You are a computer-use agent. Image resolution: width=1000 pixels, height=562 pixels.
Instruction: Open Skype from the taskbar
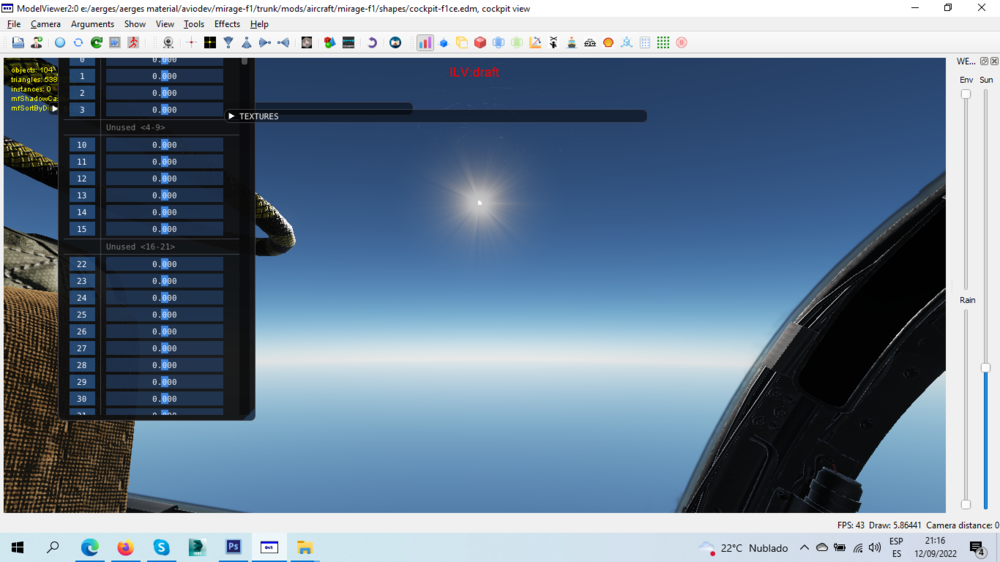pos(161,547)
